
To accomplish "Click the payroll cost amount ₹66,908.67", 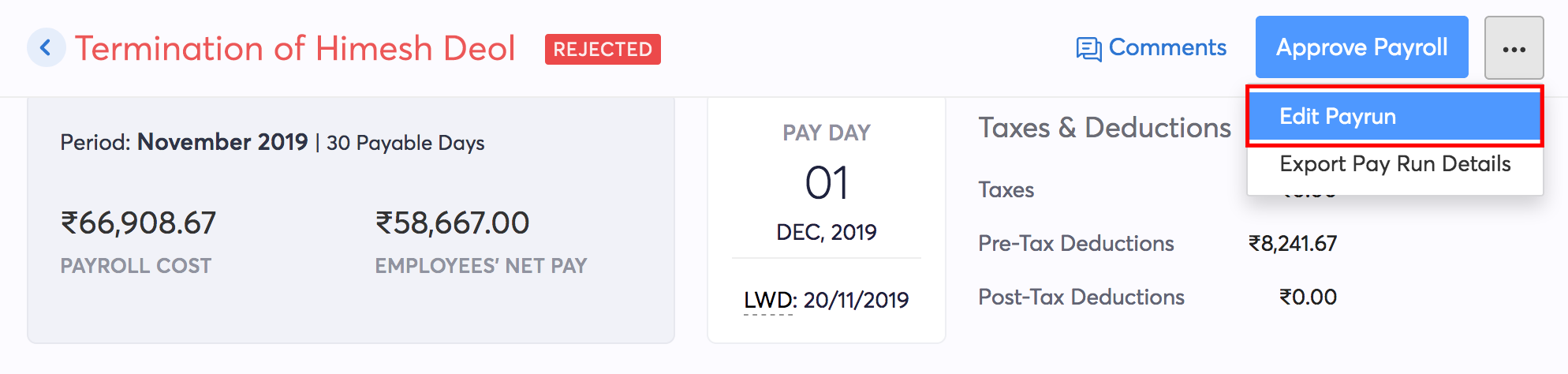I will pos(138,223).
